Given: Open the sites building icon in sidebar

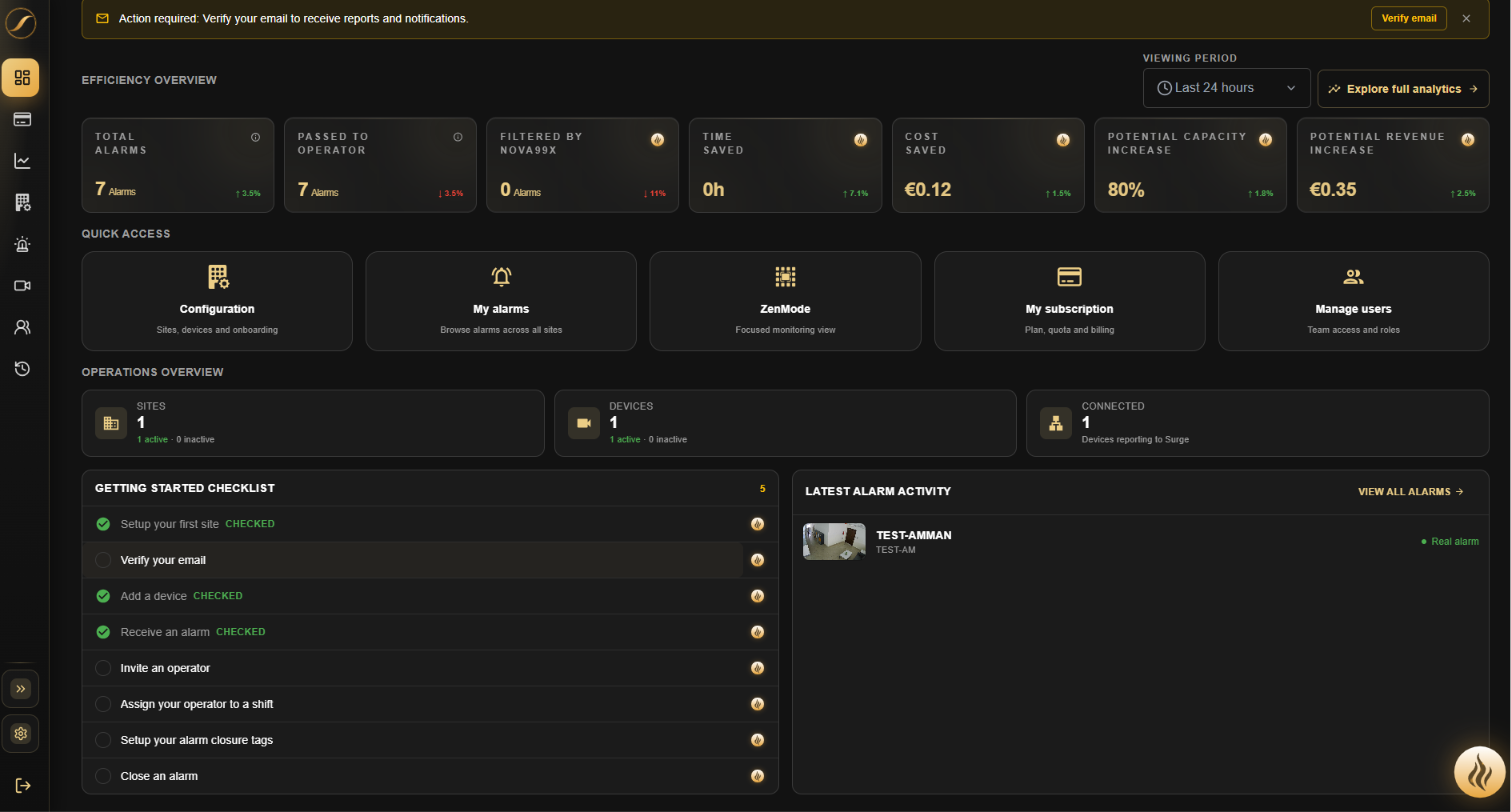Looking at the screenshot, I should [21, 203].
